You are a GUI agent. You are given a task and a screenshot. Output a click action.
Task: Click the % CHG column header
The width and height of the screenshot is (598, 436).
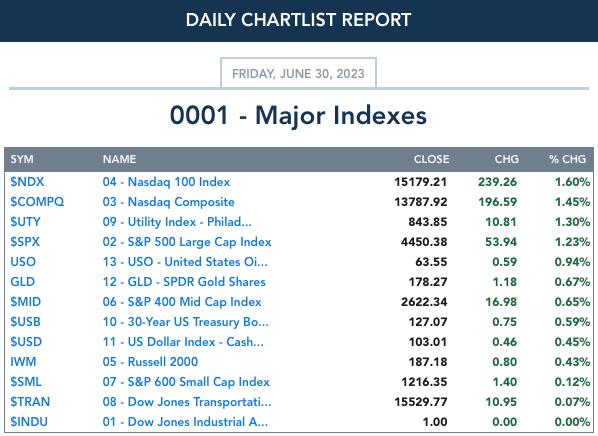coord(567,159)
